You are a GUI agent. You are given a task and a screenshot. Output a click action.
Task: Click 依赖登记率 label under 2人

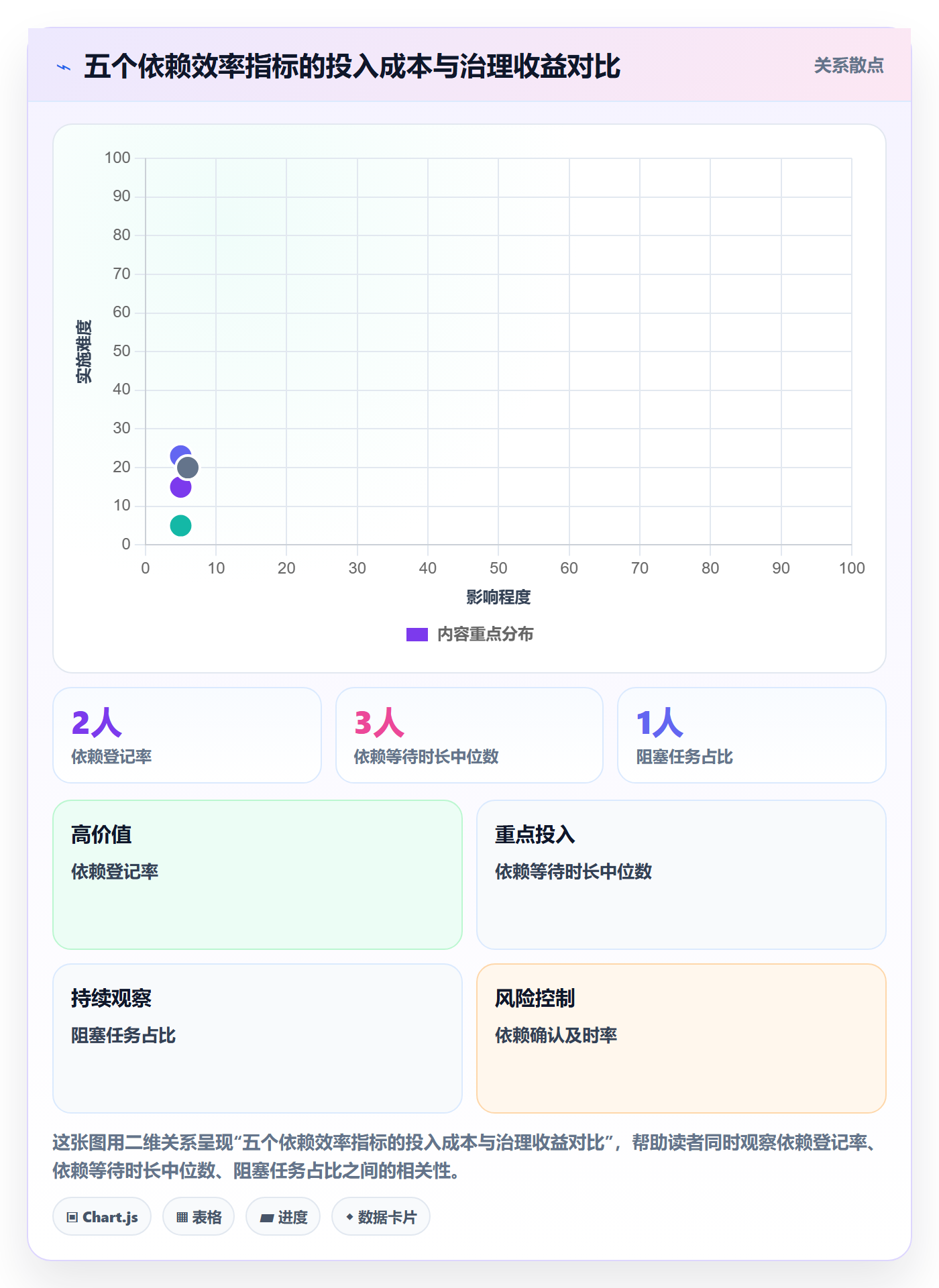[112, 757]
